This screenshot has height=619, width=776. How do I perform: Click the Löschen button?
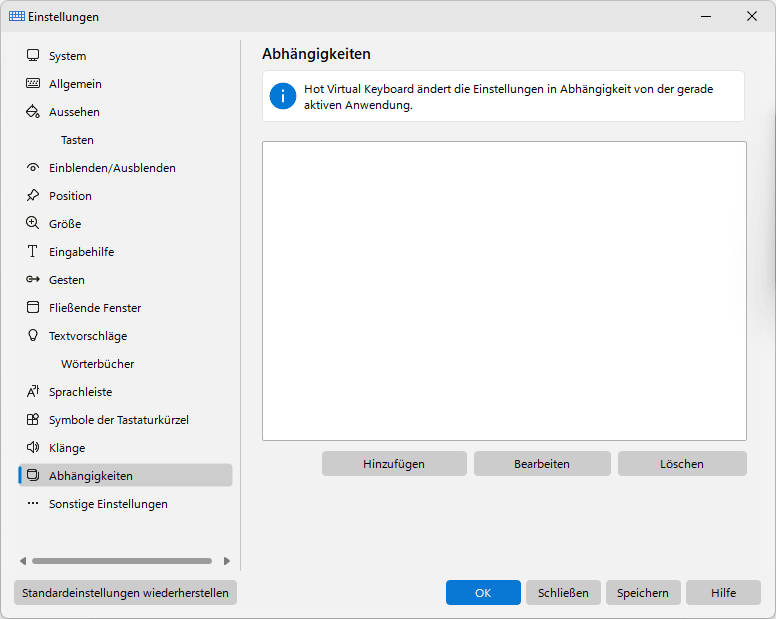click(x=682, y=464)
